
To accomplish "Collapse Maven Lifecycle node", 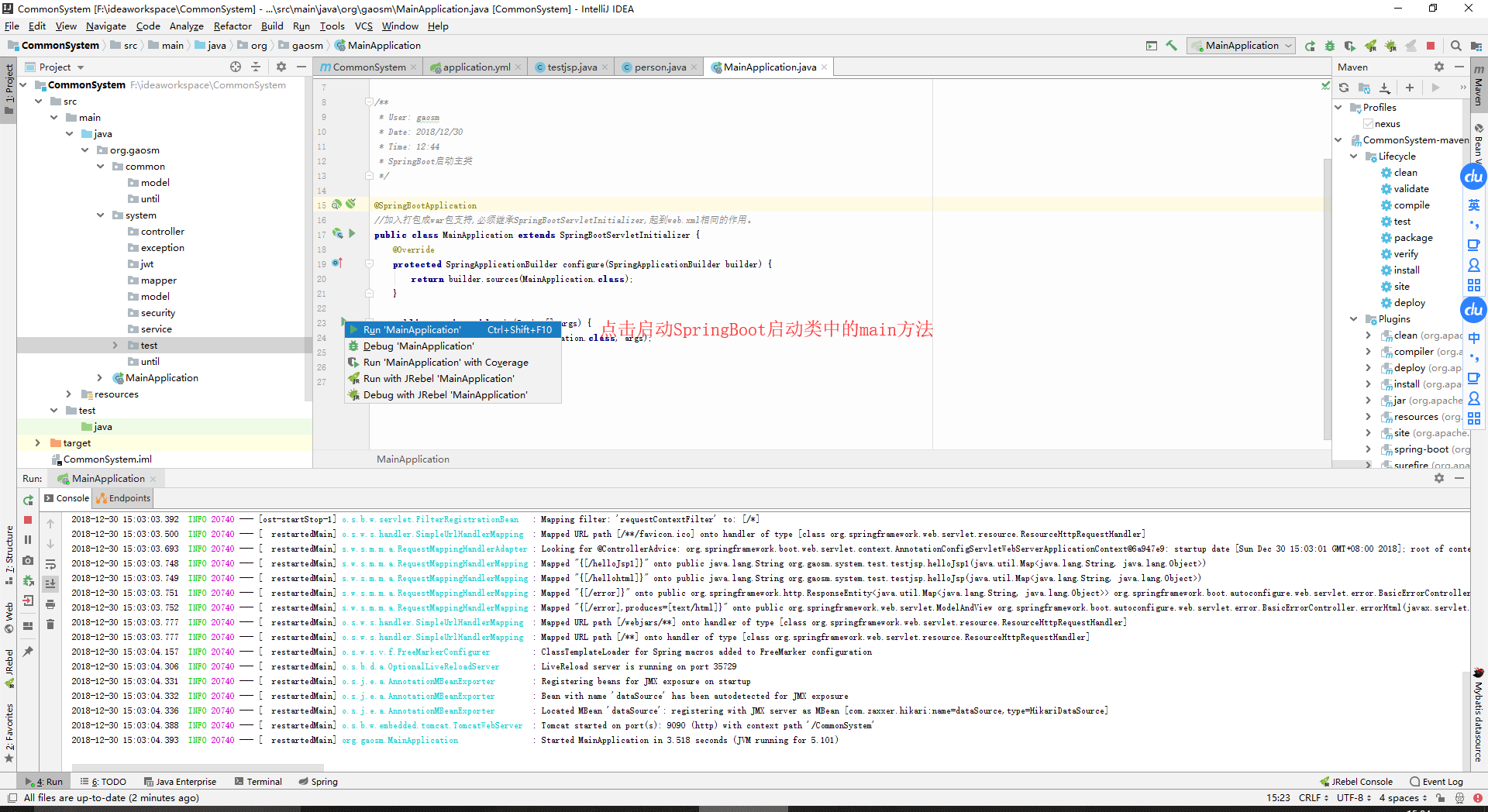I will [1354, 157].
